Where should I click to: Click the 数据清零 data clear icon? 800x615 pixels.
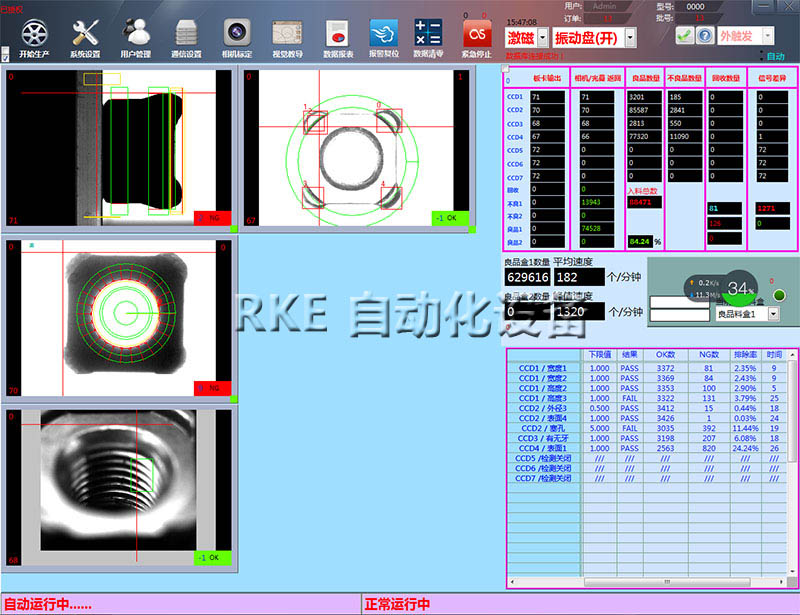pyautogui.click(x=429, y=32)
